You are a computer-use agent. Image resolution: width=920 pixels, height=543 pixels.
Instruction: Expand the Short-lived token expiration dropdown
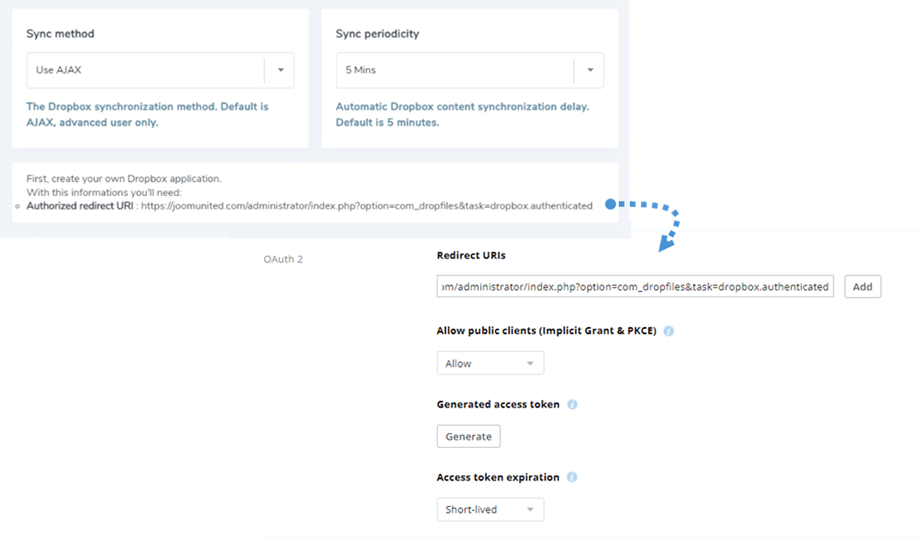tap(490, 509)
